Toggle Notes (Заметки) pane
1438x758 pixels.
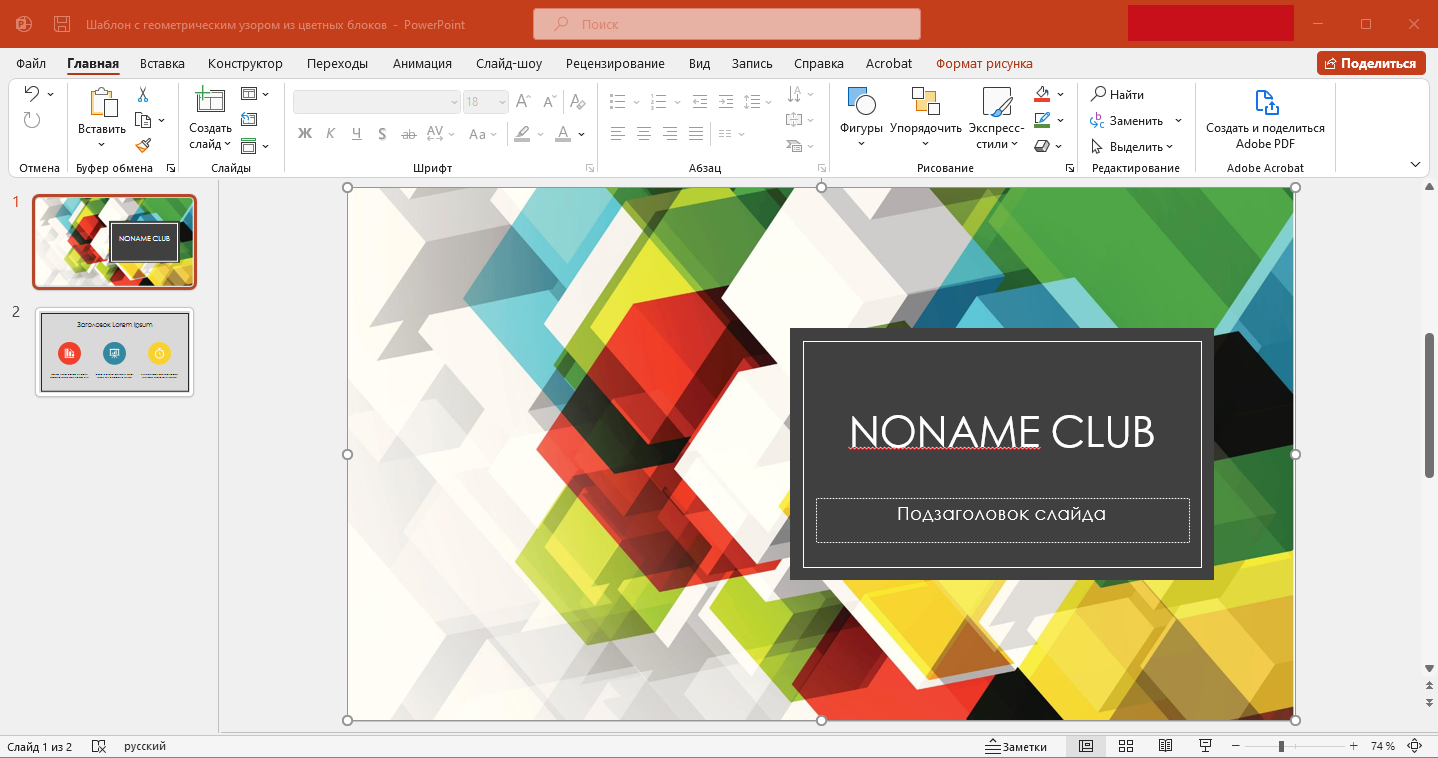pos(1016,746)
